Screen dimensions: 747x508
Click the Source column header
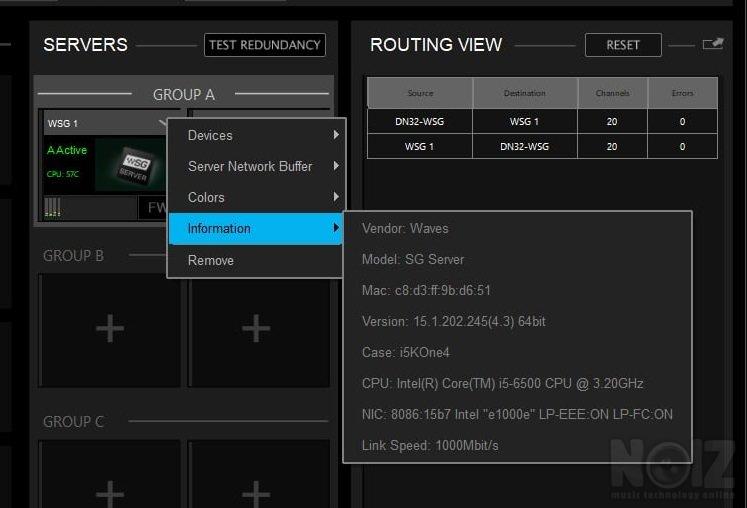point(420,93)
